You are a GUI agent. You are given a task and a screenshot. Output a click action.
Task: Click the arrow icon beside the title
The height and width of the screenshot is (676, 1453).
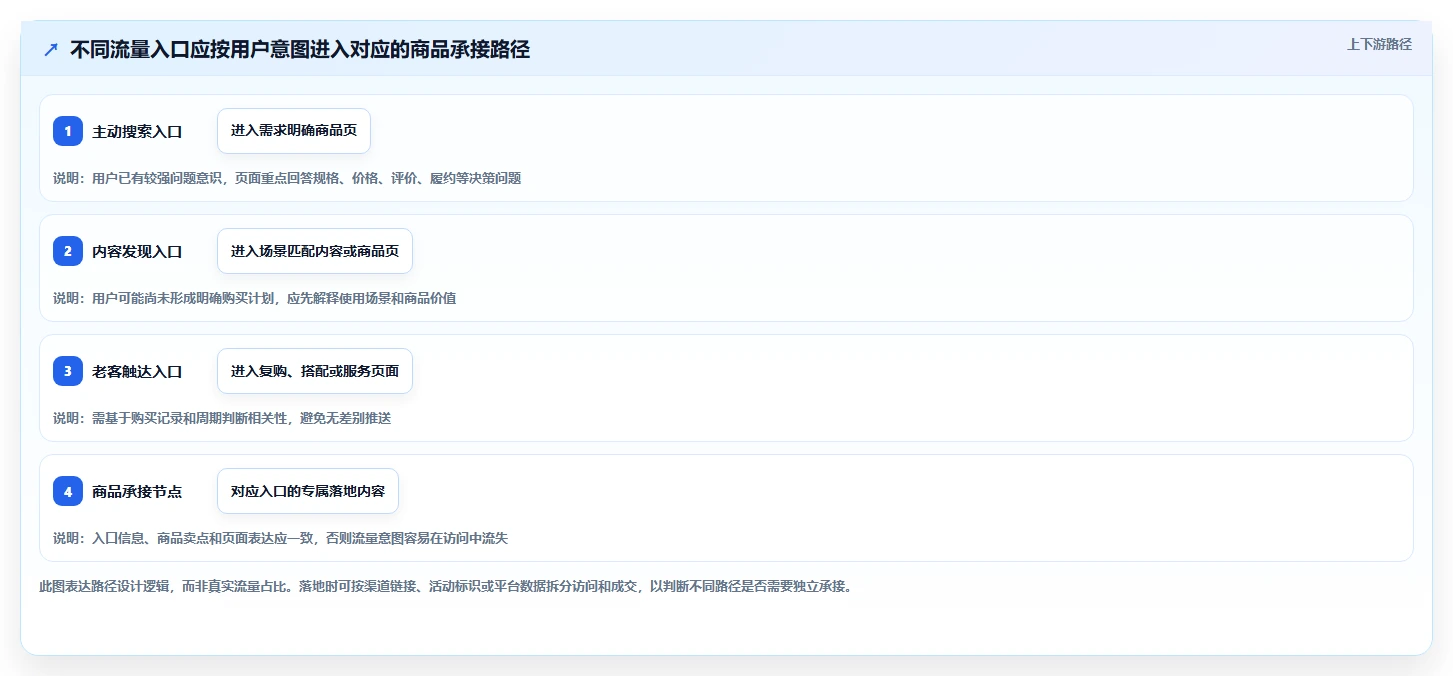pyautogui.click(x=51, y=50)
